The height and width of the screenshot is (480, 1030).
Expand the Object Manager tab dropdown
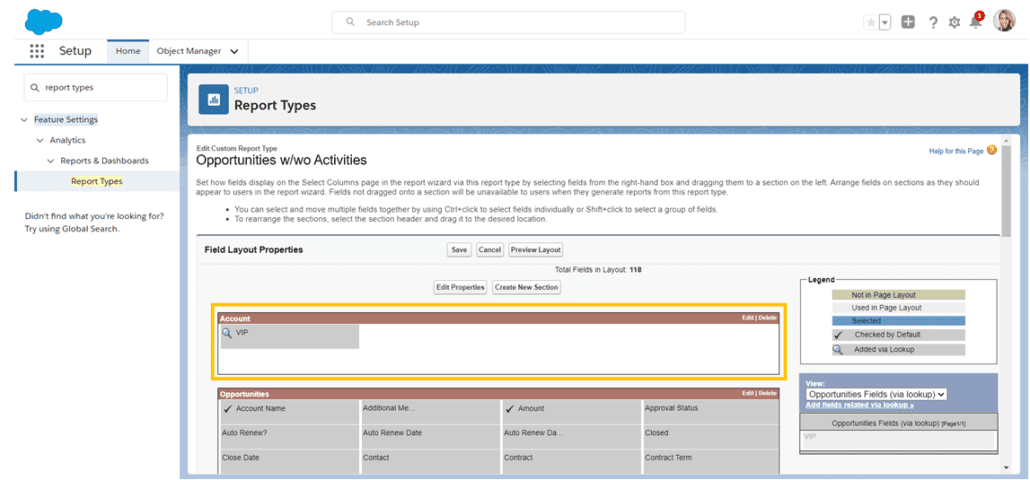pos(234,51)
